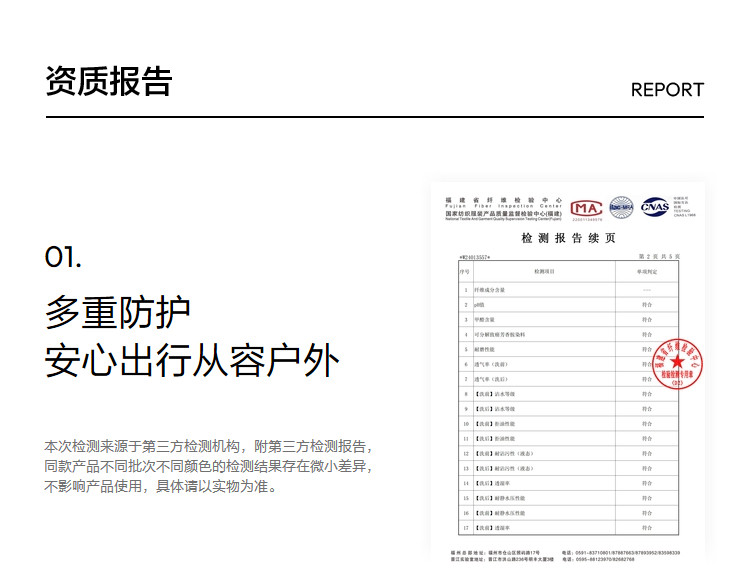The image size is (750, 587).
Task: Click row 3 甲醛含量 in report table
Action: pos(487,318)
